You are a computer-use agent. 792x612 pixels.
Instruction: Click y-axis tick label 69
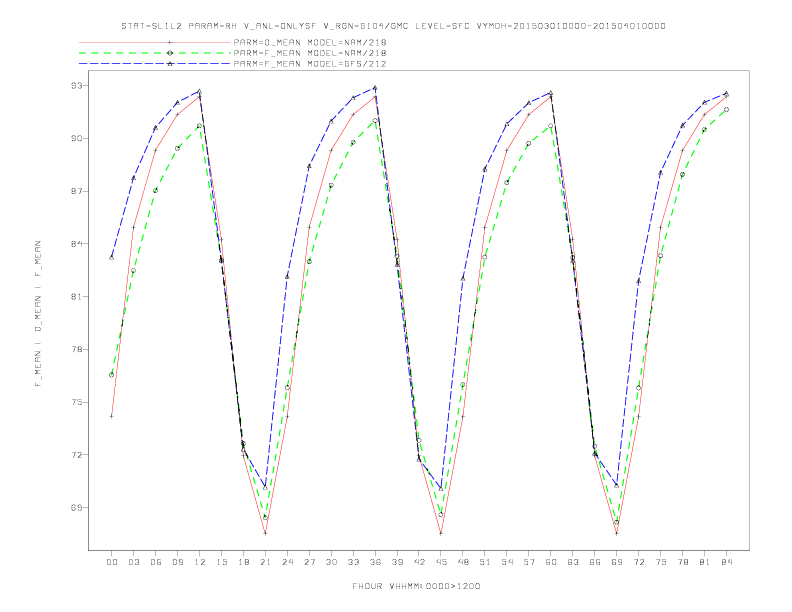[x=76, y=507]
